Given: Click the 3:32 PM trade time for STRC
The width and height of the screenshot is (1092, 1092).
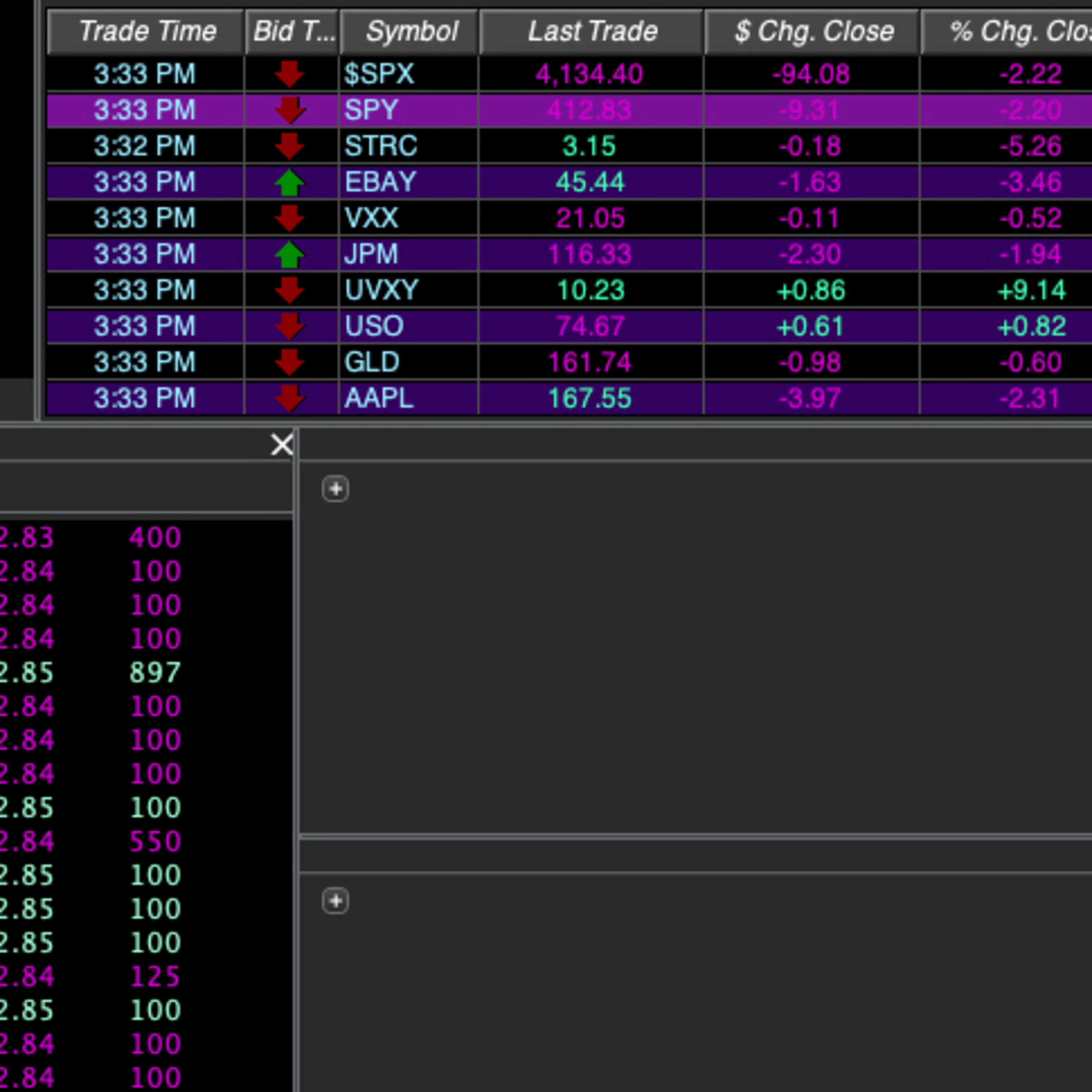Looking at the screenshot, I should [145, 146].
